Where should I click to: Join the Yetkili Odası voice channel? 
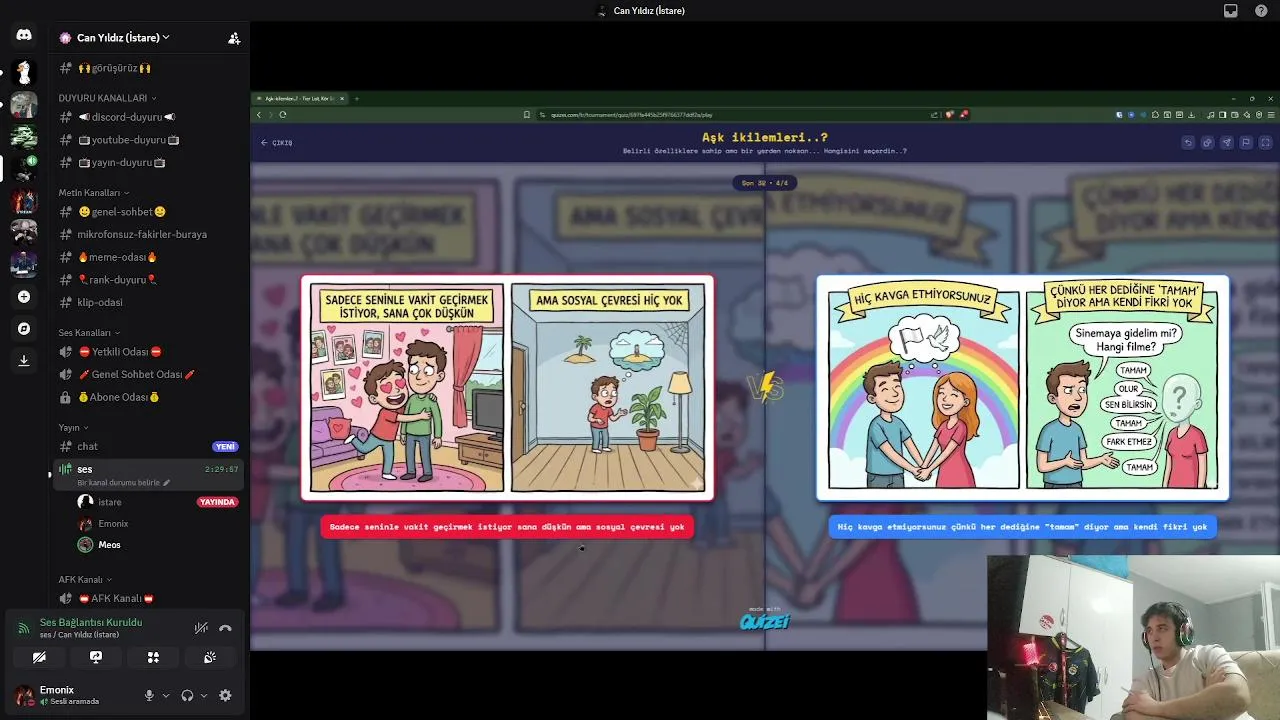148,352
